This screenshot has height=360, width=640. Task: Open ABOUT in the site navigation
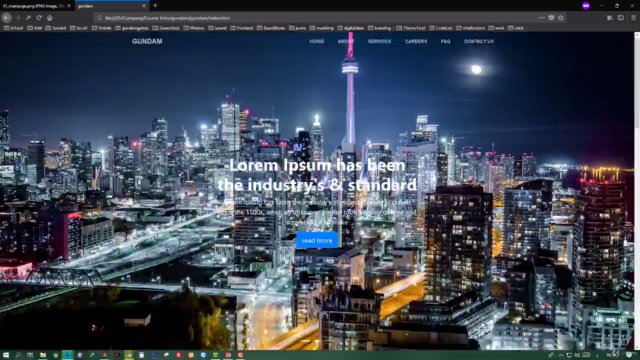(346, 41)
